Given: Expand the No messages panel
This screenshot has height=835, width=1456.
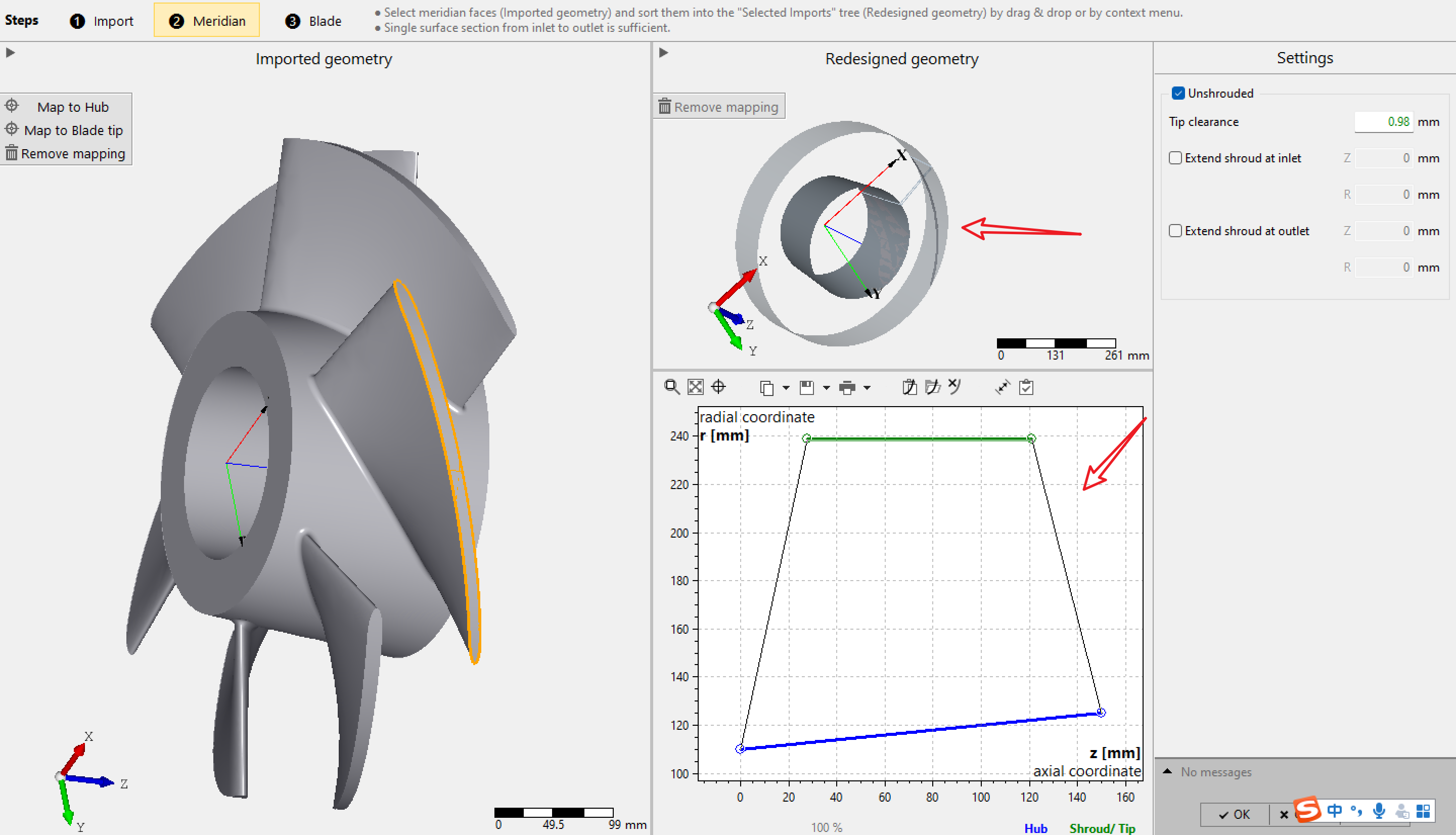Looking at the screenshot, I should pos(1167,772).
